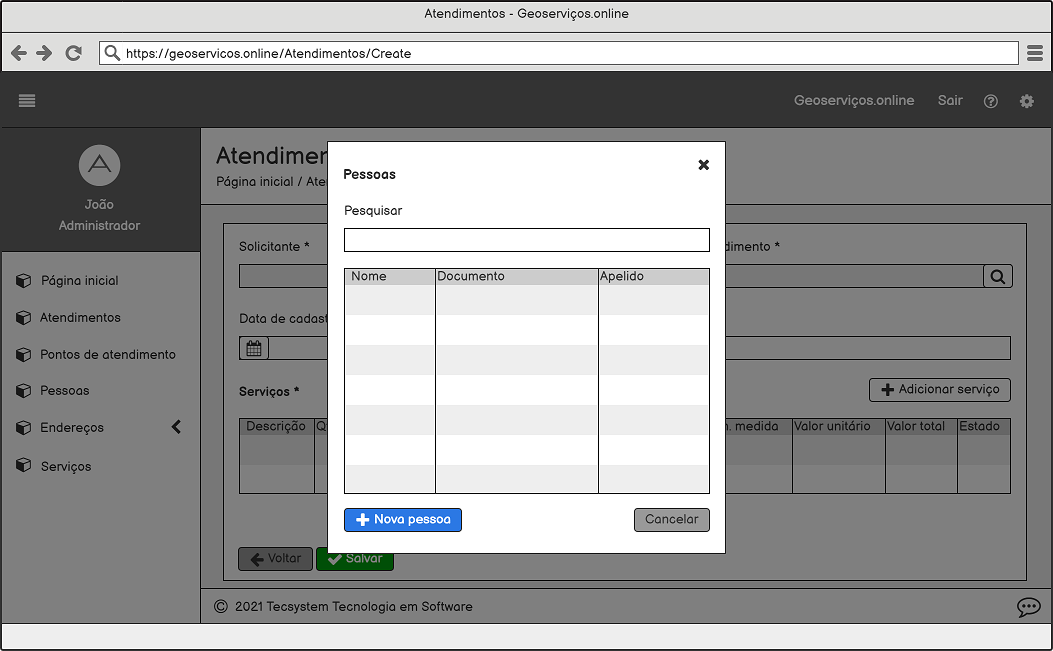Image resolution: width=1053 pixels, height=651 pixels.
Task: Click the magnifier search icon button
Action: [997, 277]
